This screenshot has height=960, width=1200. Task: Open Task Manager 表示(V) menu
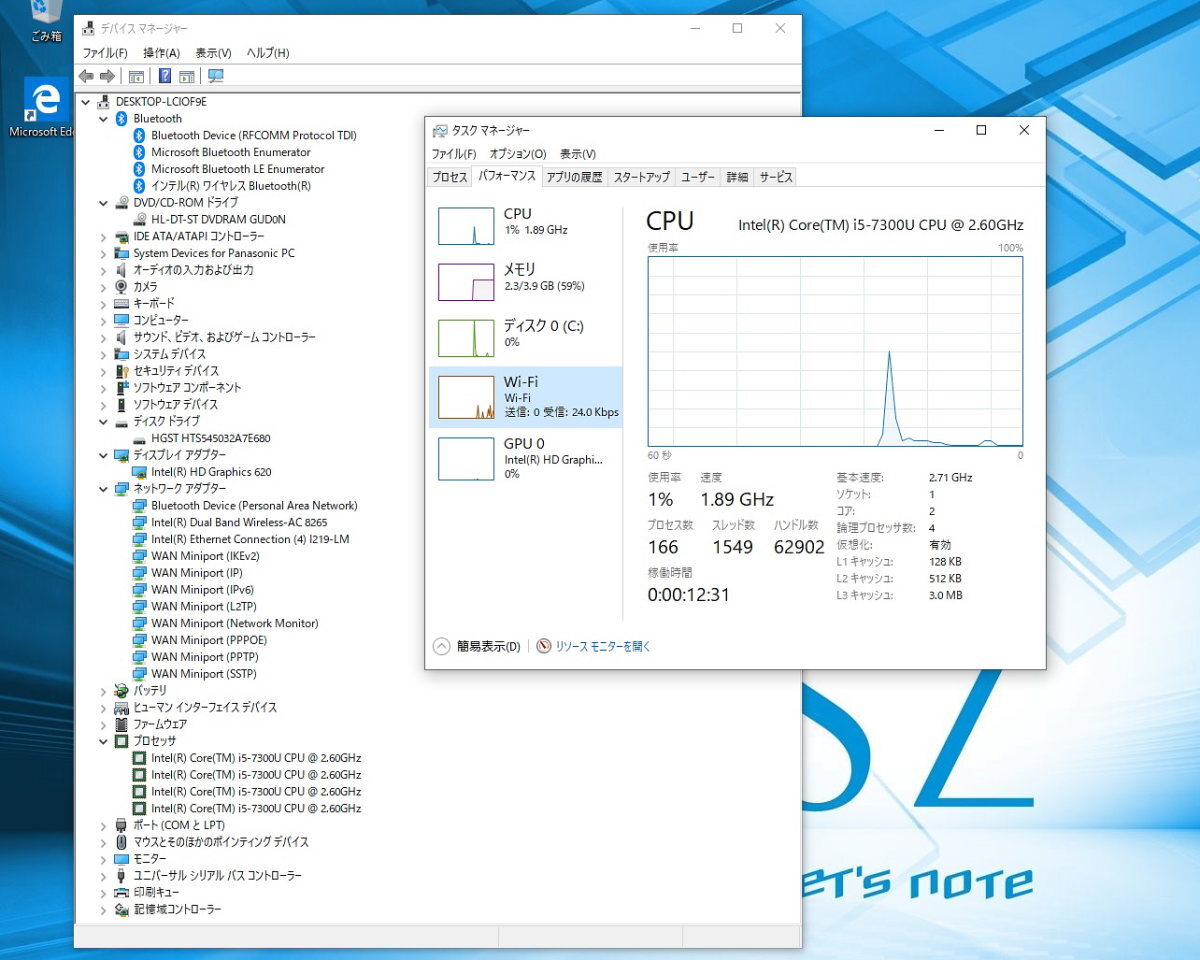pos(577,154)
